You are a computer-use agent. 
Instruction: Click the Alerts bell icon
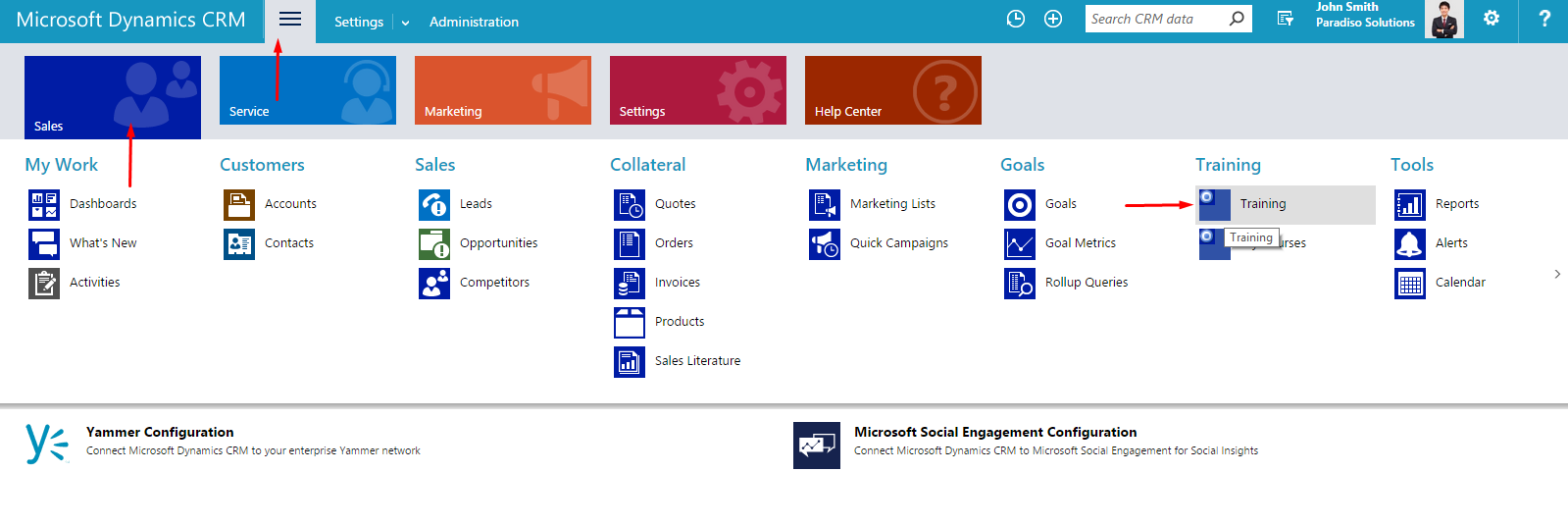pyautogui.click(x=1410, y=243)
